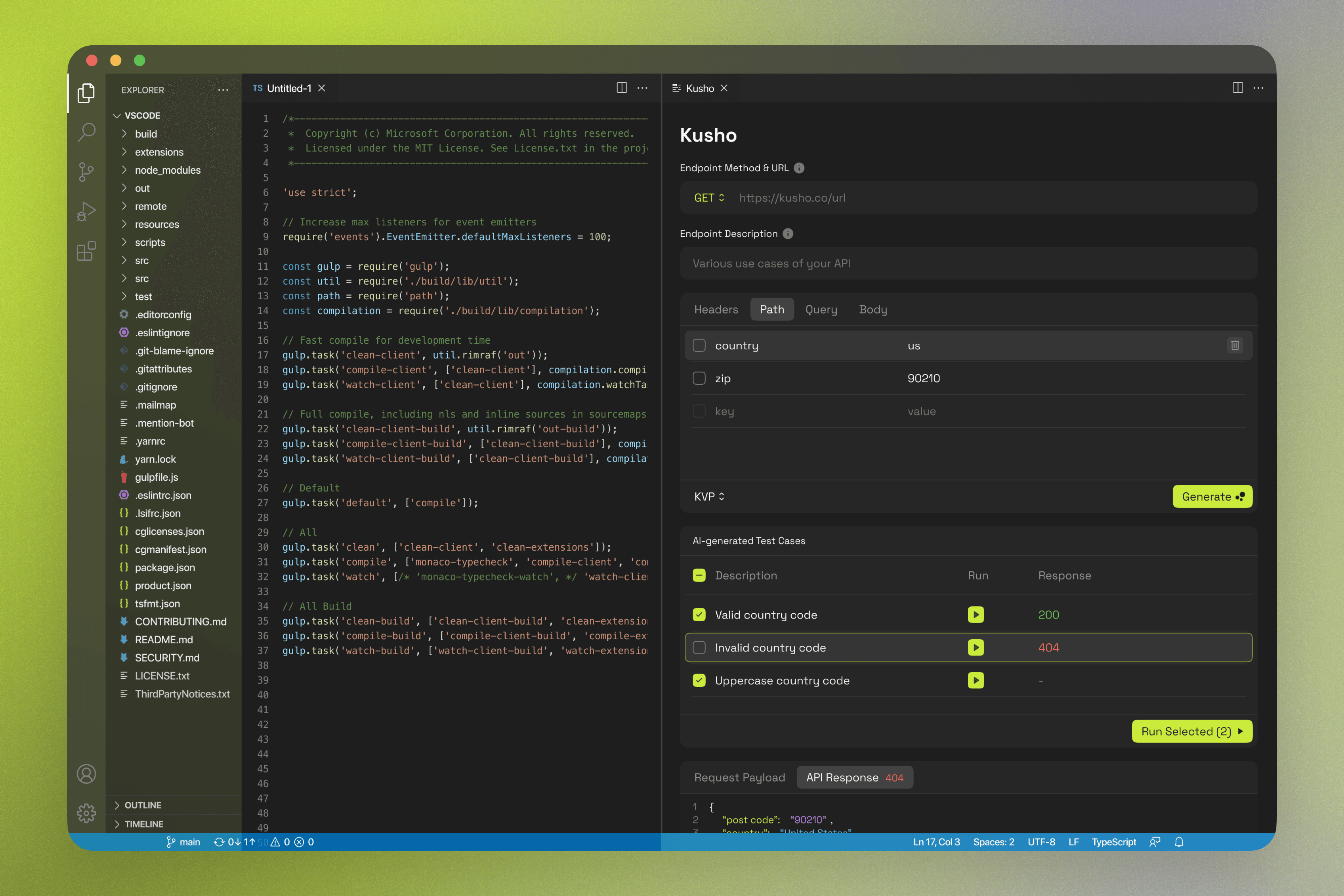Switch to Request Payload tab
This screenshot has height=896, width=1344.
click(x=740, y=777)
